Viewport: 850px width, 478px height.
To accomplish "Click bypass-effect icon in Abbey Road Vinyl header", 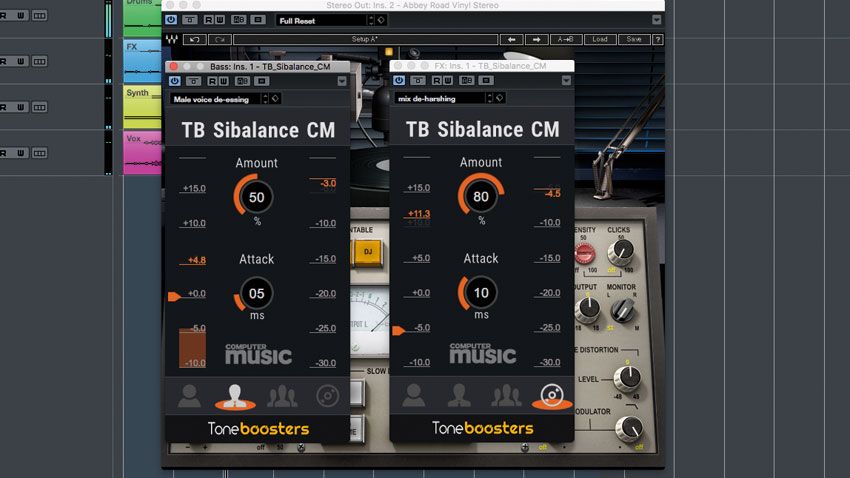I will click(190, 20).
